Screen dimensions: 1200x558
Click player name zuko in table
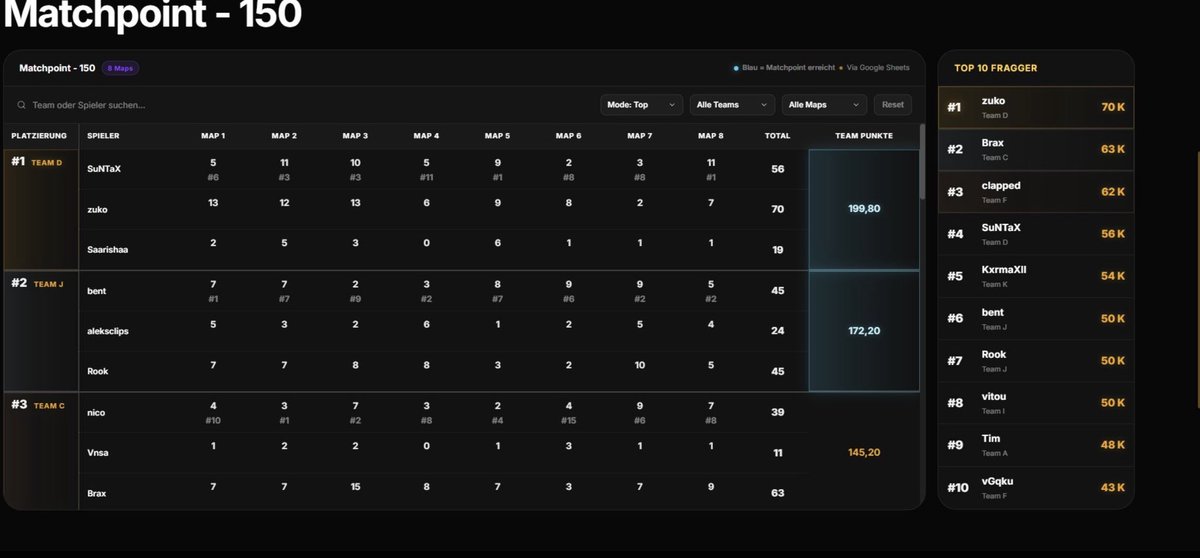[97, 210]
